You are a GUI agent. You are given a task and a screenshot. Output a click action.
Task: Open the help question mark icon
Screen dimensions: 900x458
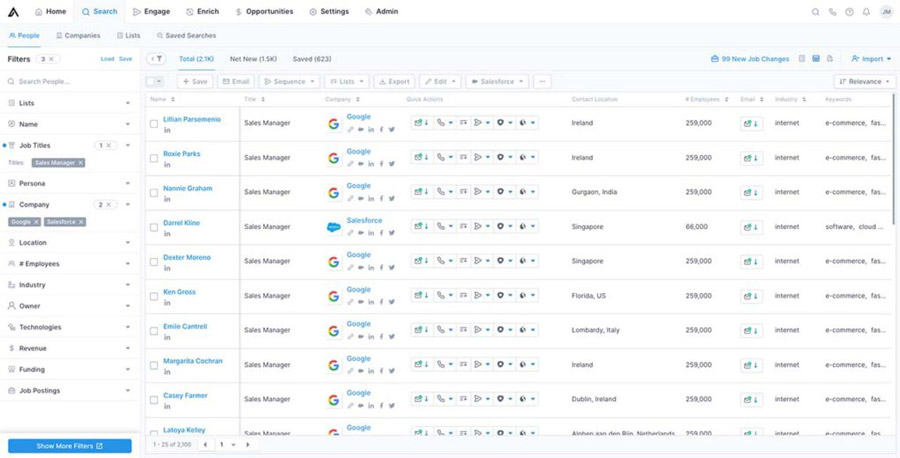click(x=849, y=12)
